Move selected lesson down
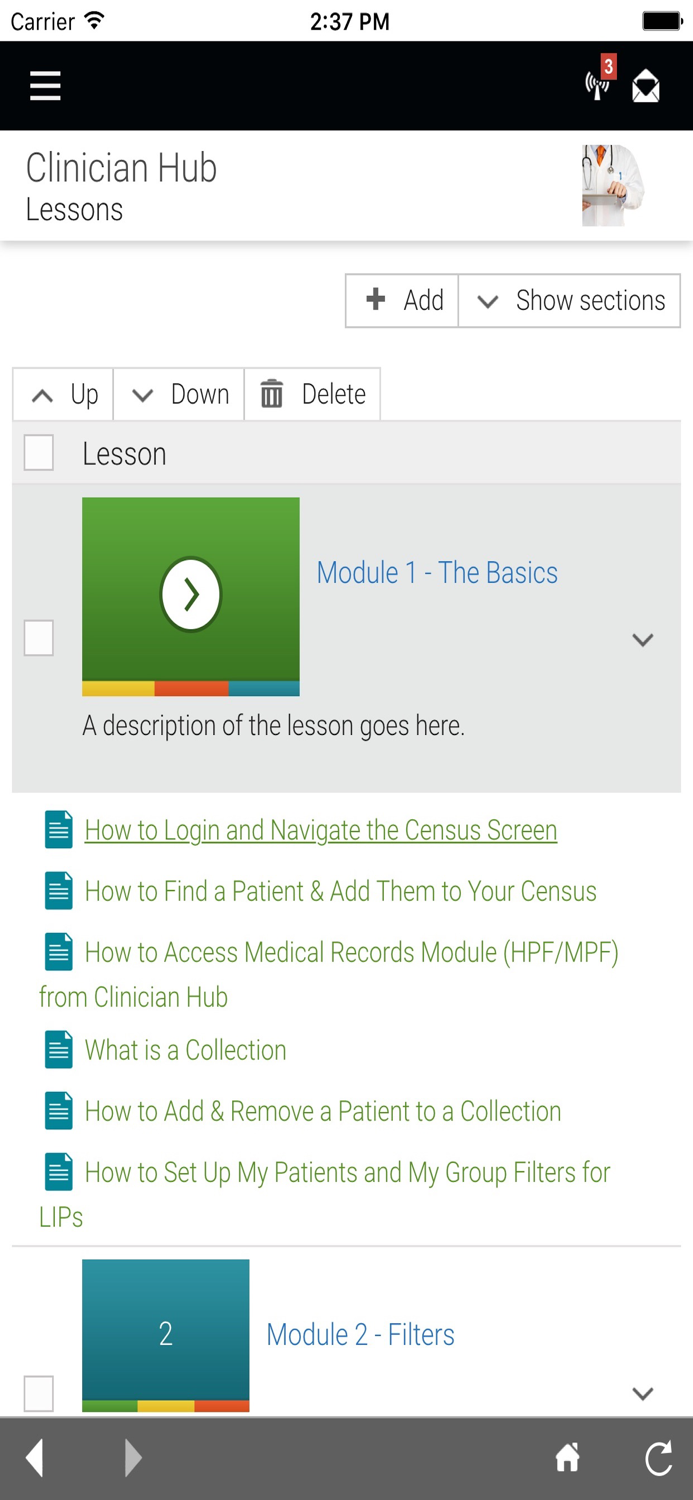 [177, 394]
